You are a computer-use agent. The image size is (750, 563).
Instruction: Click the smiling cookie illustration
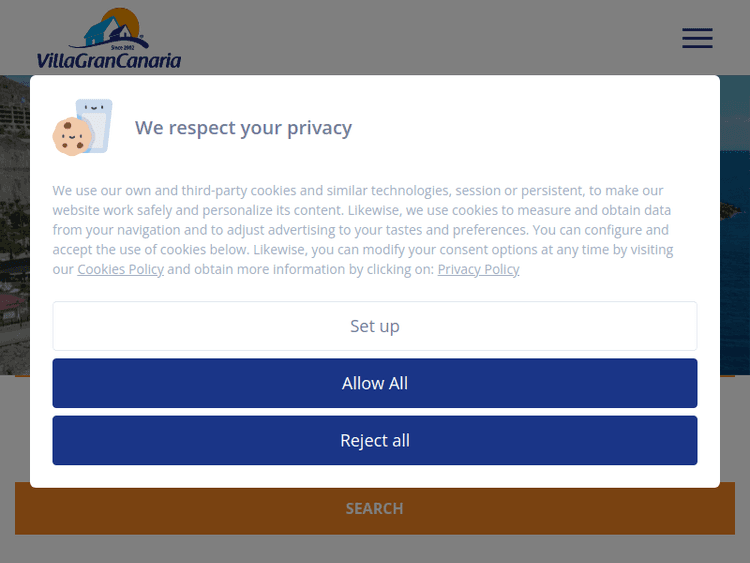click(x=72, y=137)
